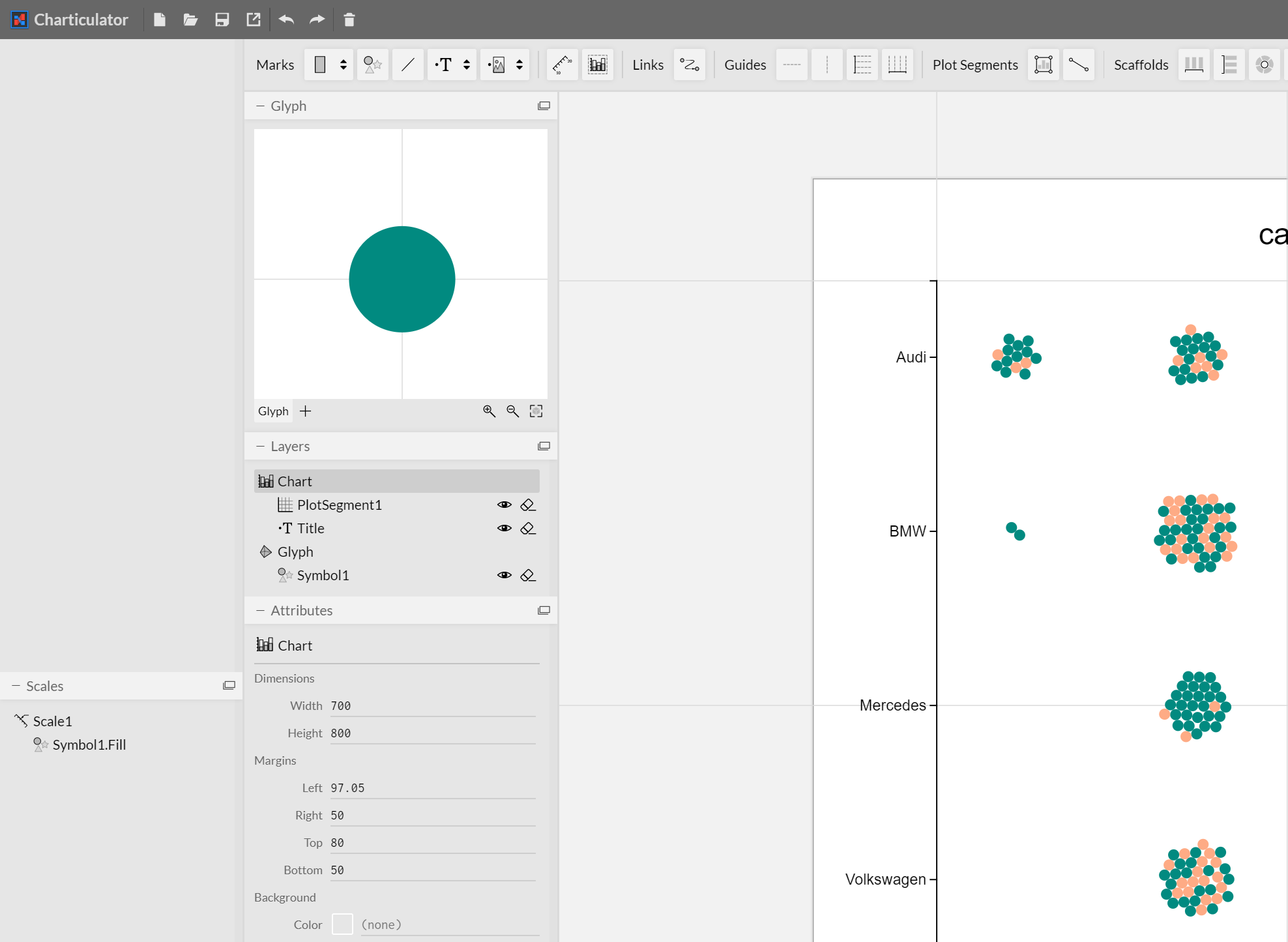Add a new glyph with the plus button

tap(305, 411)
